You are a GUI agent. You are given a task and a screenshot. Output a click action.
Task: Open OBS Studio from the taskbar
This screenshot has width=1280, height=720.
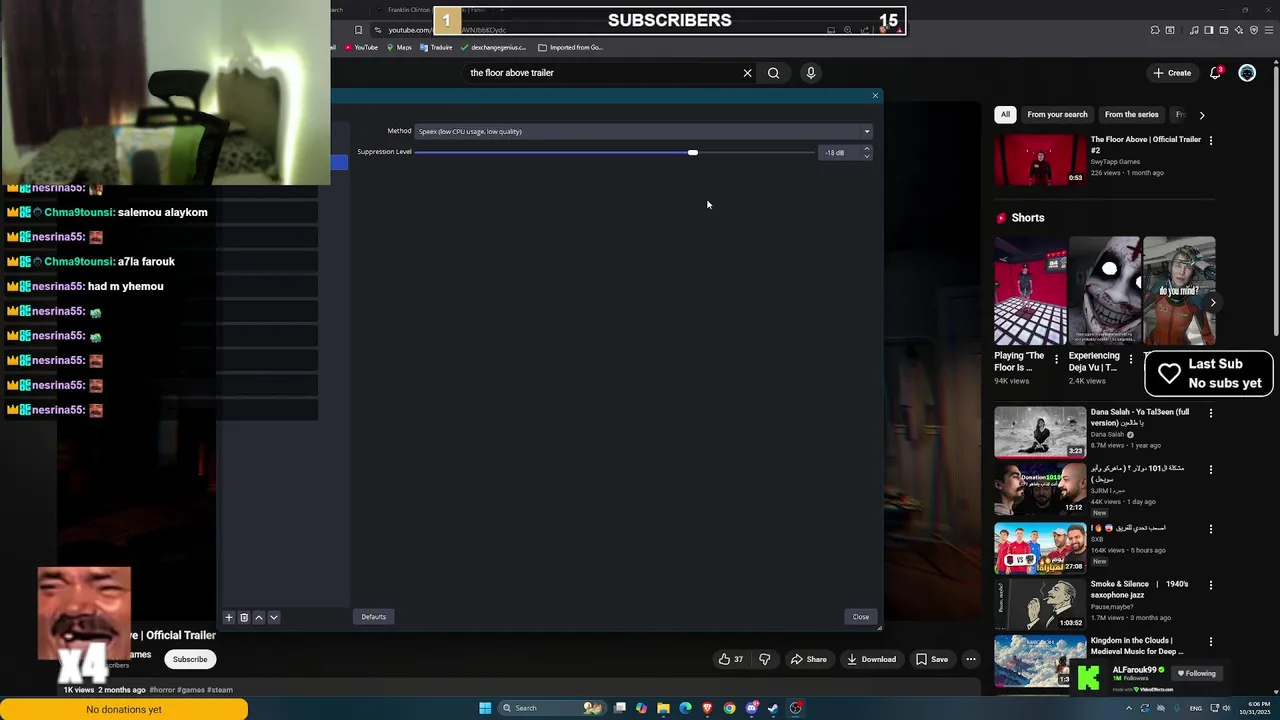(795, 708)
